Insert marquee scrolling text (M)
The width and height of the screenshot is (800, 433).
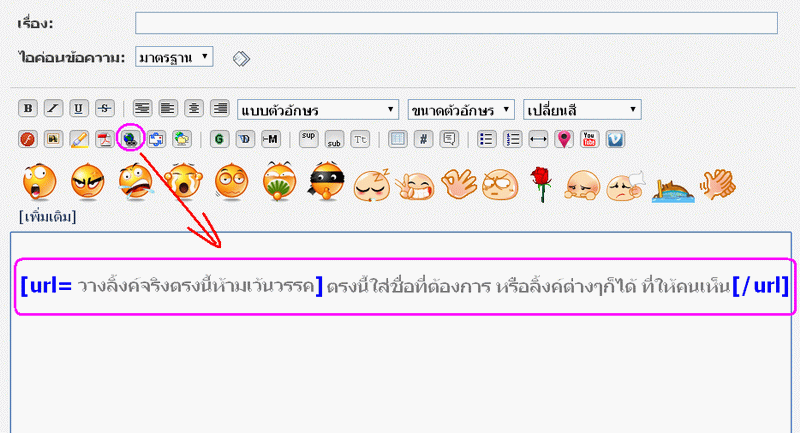pos(270,139)
